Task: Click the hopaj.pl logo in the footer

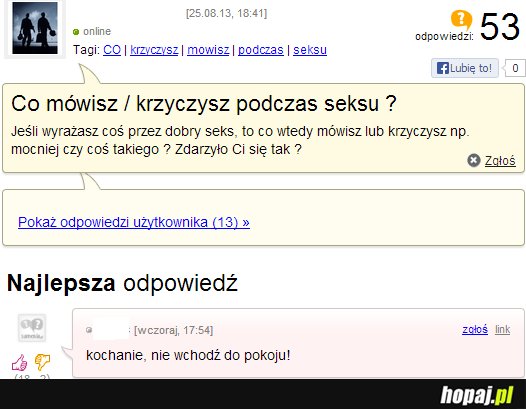Action: click(x=477, y=395)
